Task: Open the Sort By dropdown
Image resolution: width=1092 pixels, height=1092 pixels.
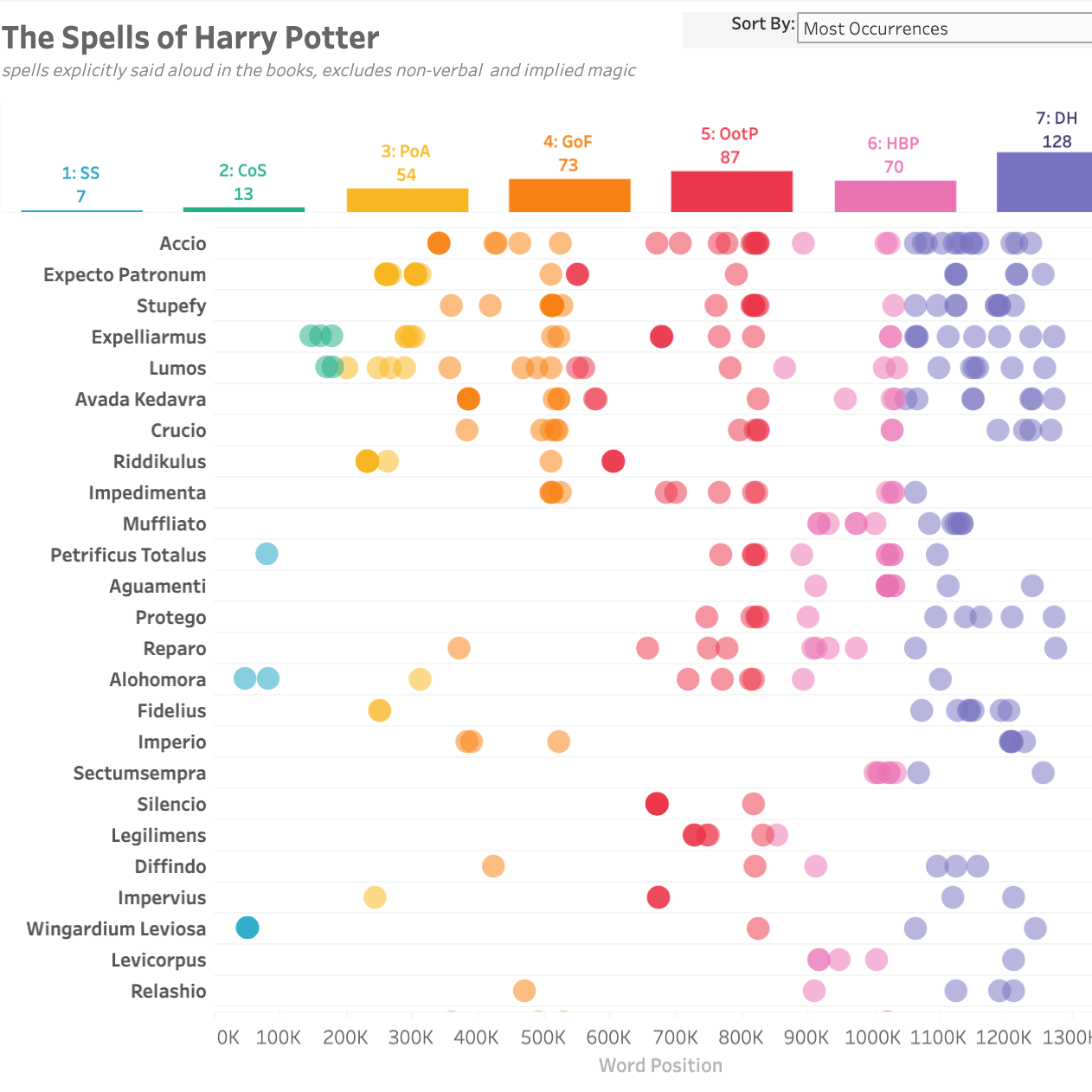Action: [943, 29]
